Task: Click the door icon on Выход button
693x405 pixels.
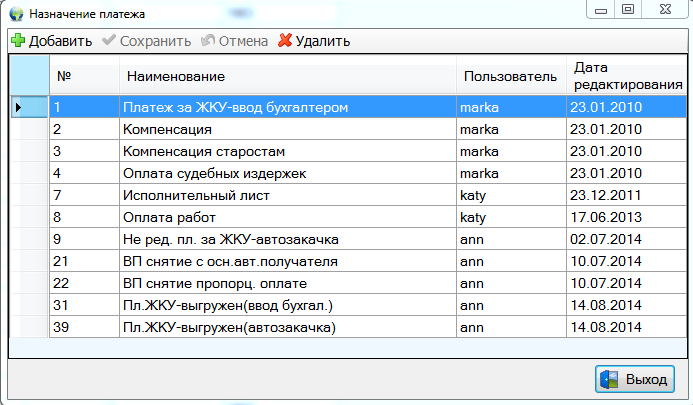Action: pos(610,380)
